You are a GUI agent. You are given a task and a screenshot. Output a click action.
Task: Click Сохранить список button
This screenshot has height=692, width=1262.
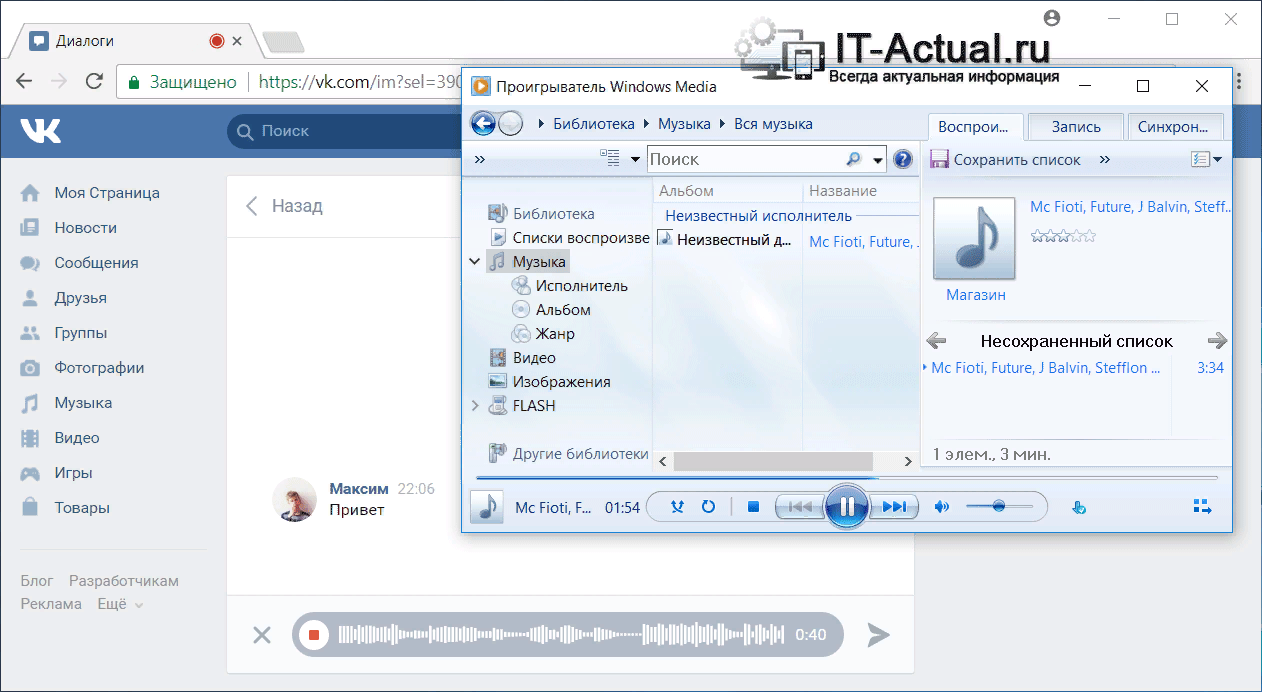click(1006, 160)
